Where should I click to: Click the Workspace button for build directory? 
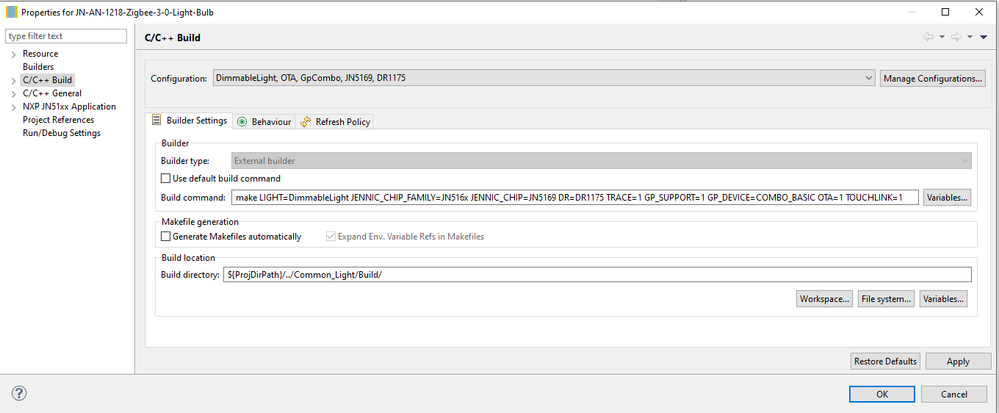824,298
